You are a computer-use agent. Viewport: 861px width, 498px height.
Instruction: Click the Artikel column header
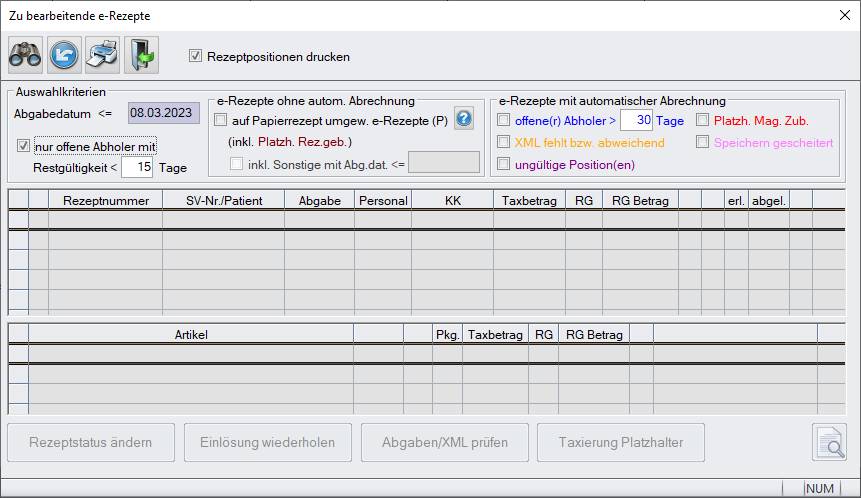pos(190,335)
